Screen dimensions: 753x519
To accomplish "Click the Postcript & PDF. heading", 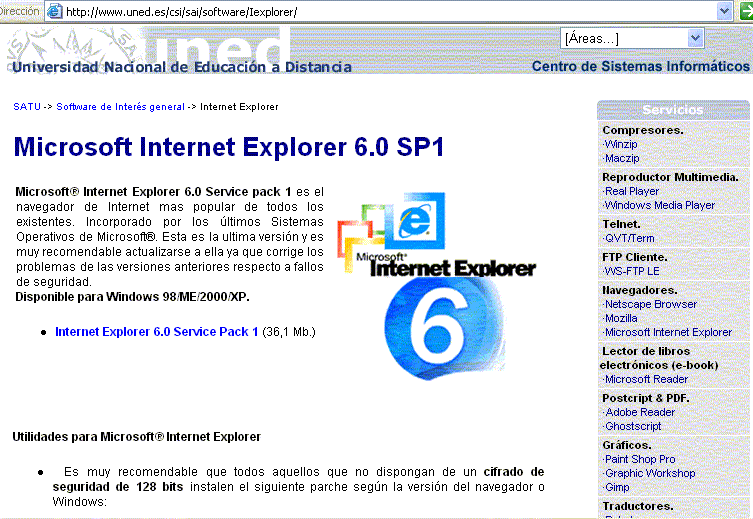I will click(x=646, y=398).
